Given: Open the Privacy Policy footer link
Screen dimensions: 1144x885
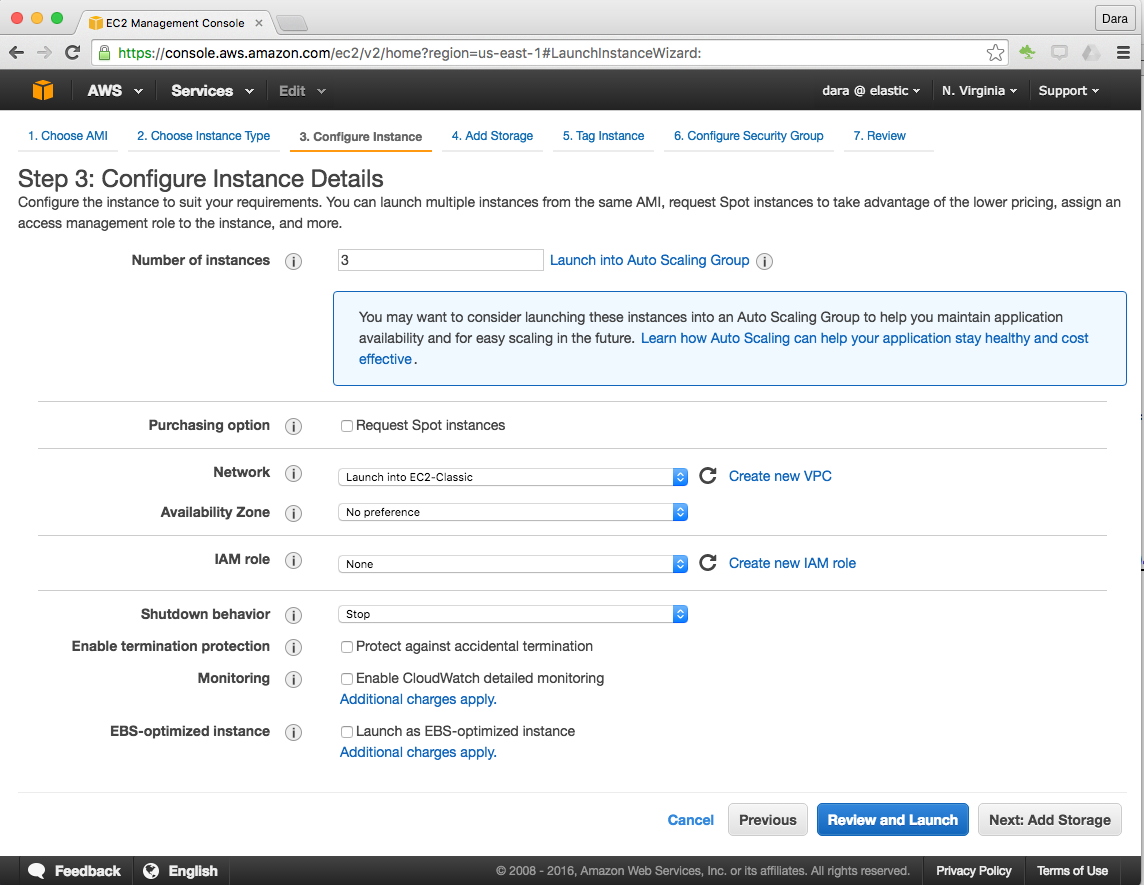Looking at the screenshot, I should tap(973, 870).
